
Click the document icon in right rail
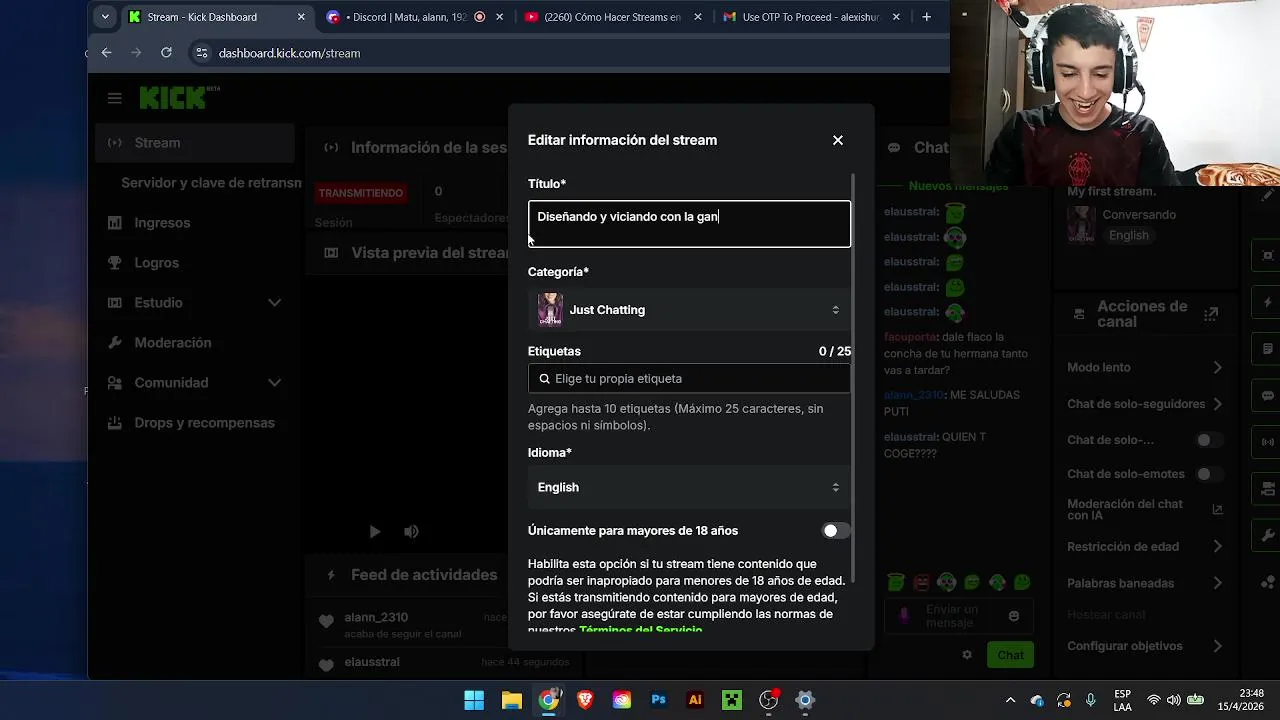[1268, 349]
